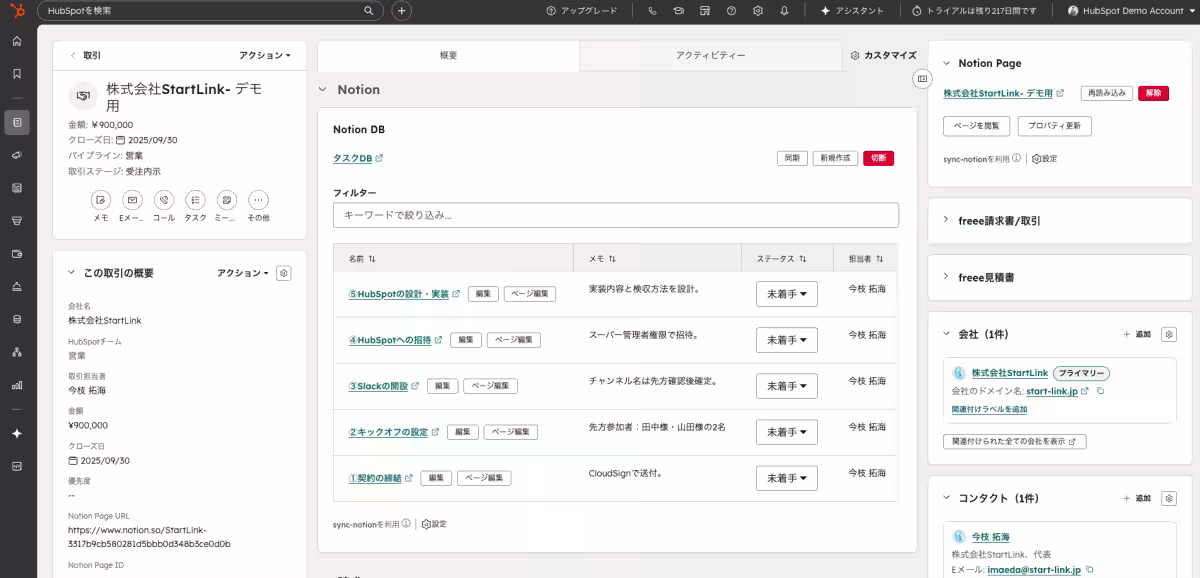The width and height of the screenshot is (1200, 578).
Task: Open the marketplace storefront icon in top bar
Action: coord(705,11)
